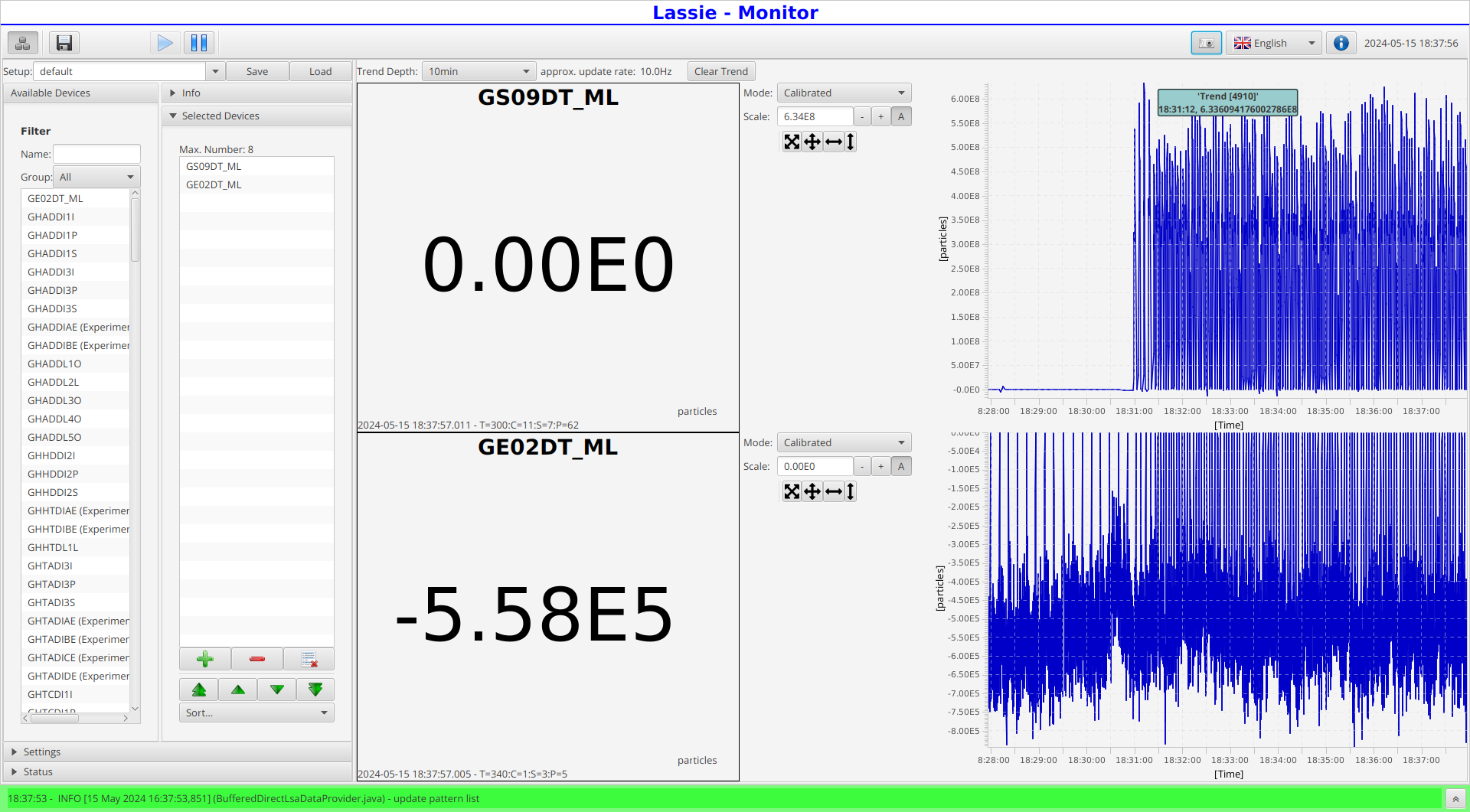The image size is (1470, 812).
Task: Select horizontal zoom icon for GE02DT_ML chart
Action: click(834, 491)
